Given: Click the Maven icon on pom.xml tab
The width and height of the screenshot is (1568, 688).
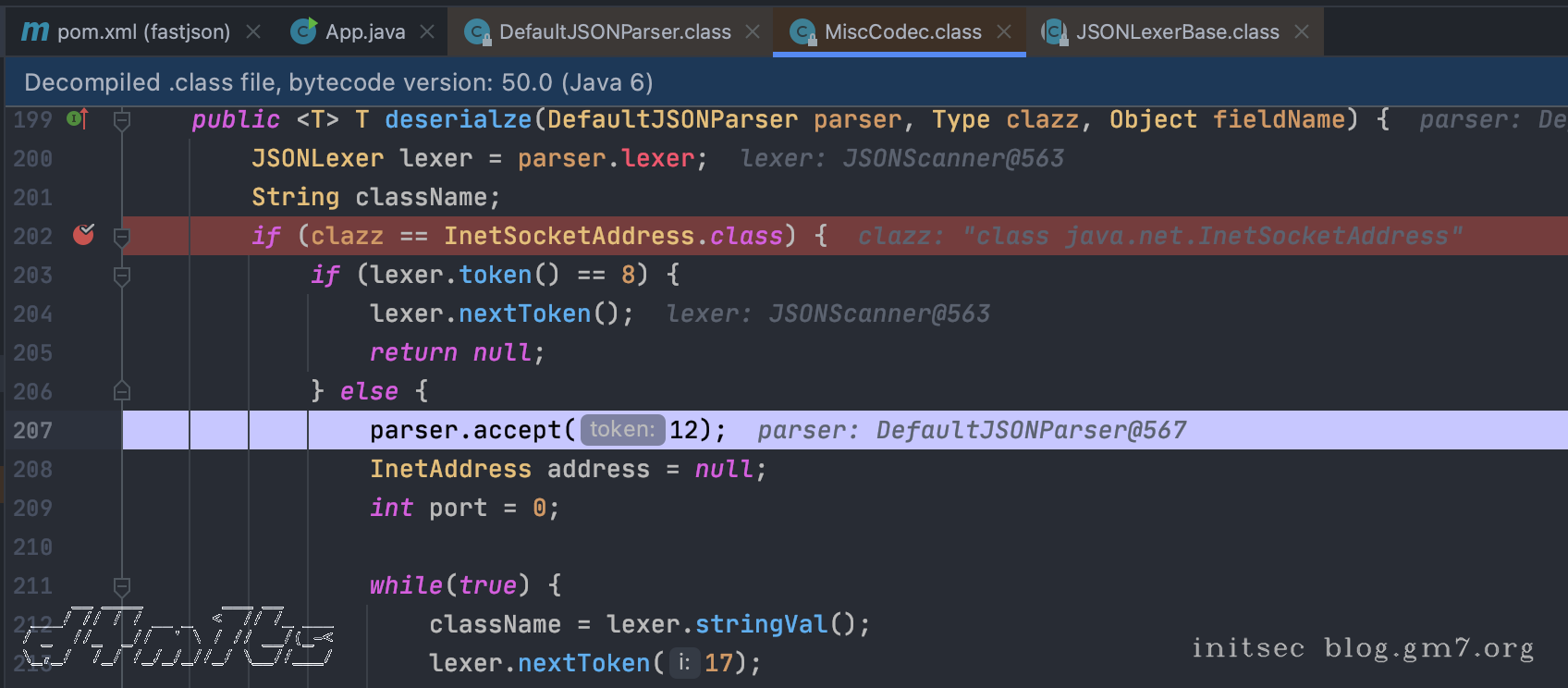Looking at the screenshot, I should [x=35, y=31].
